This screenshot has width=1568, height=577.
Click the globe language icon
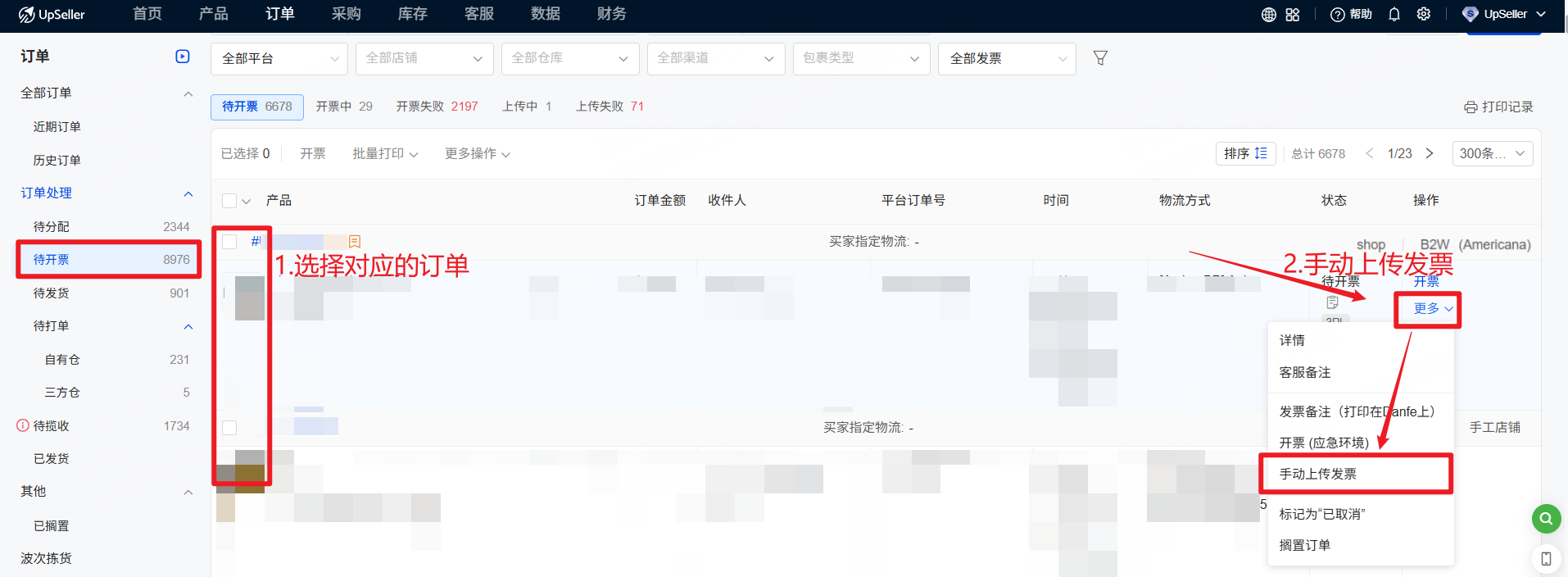point(1268,15)
